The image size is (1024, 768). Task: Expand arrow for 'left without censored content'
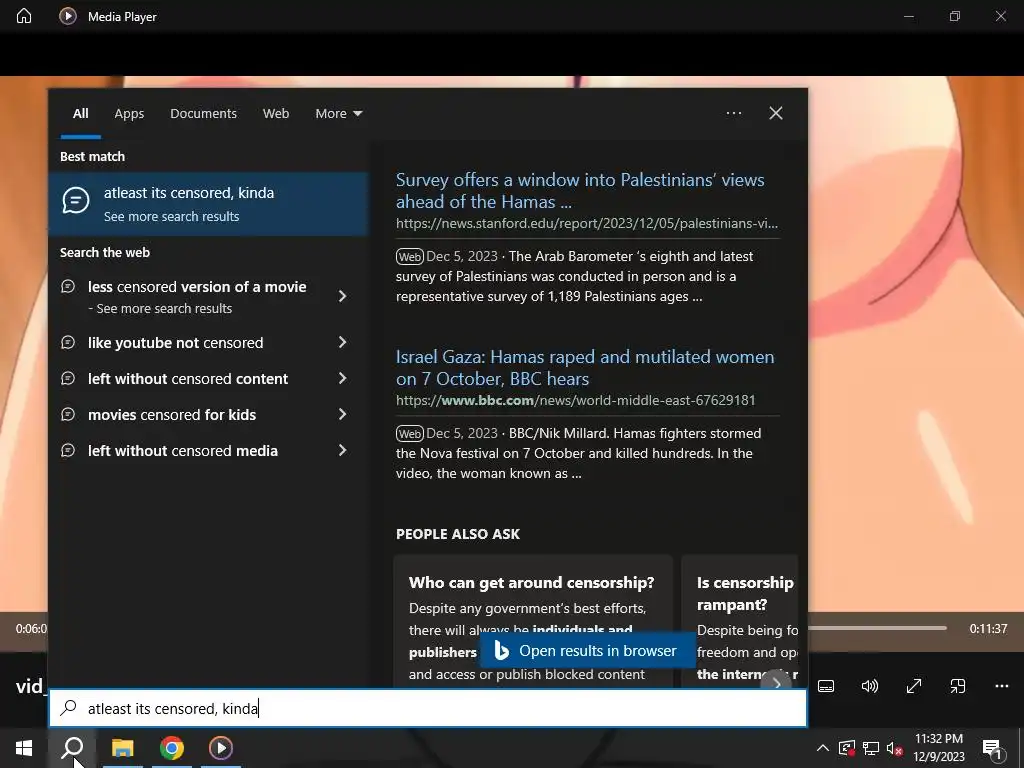342,378
